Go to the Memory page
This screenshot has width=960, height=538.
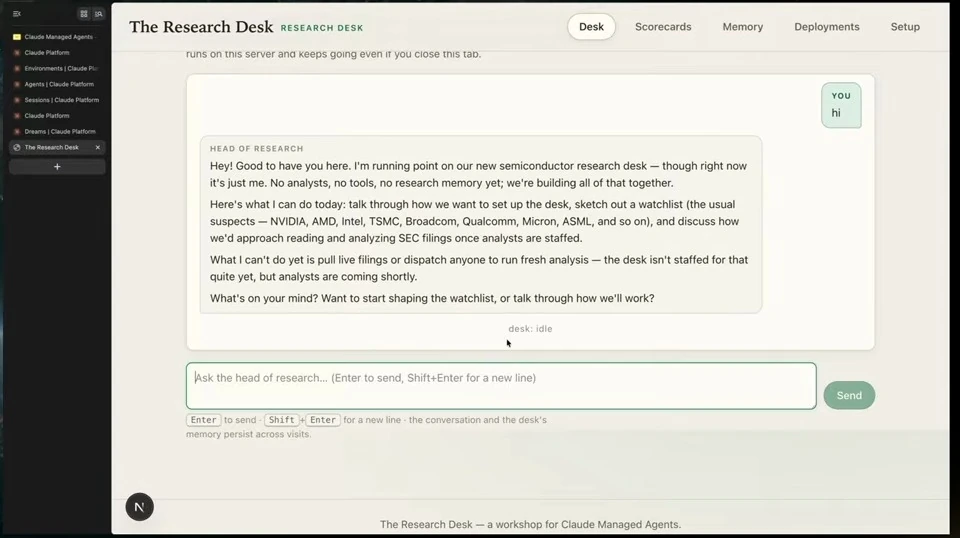tap(743, 27)
